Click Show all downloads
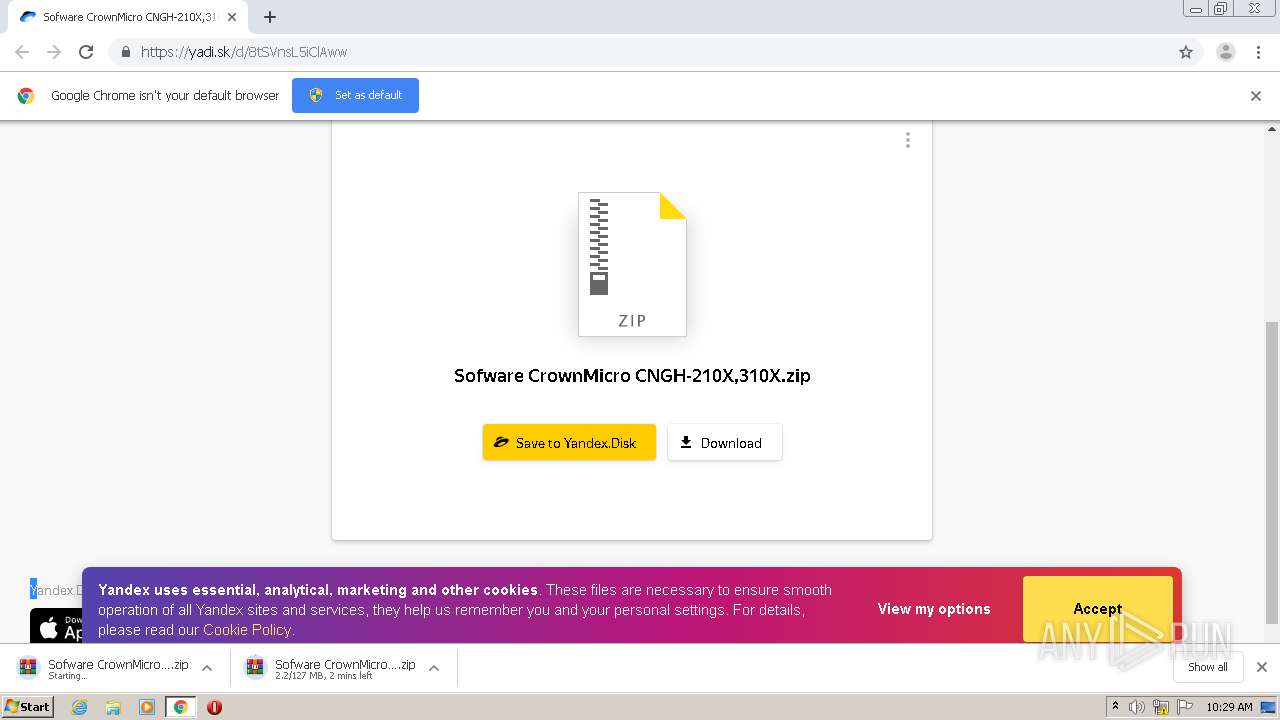The height and width of the screenshot is (720, 1280). click(1207, 667)
